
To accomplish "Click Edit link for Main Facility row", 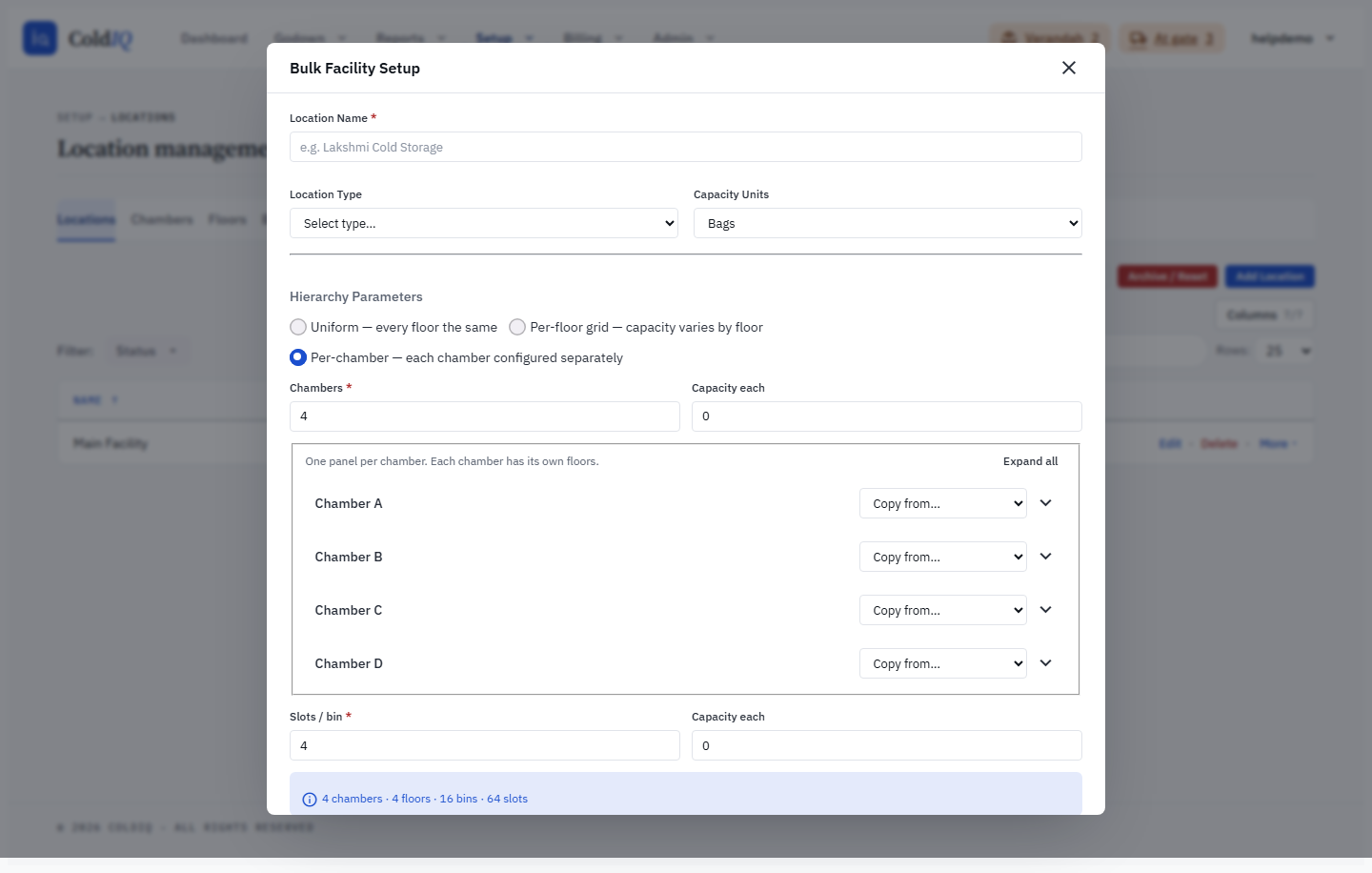I will 1170,443.
